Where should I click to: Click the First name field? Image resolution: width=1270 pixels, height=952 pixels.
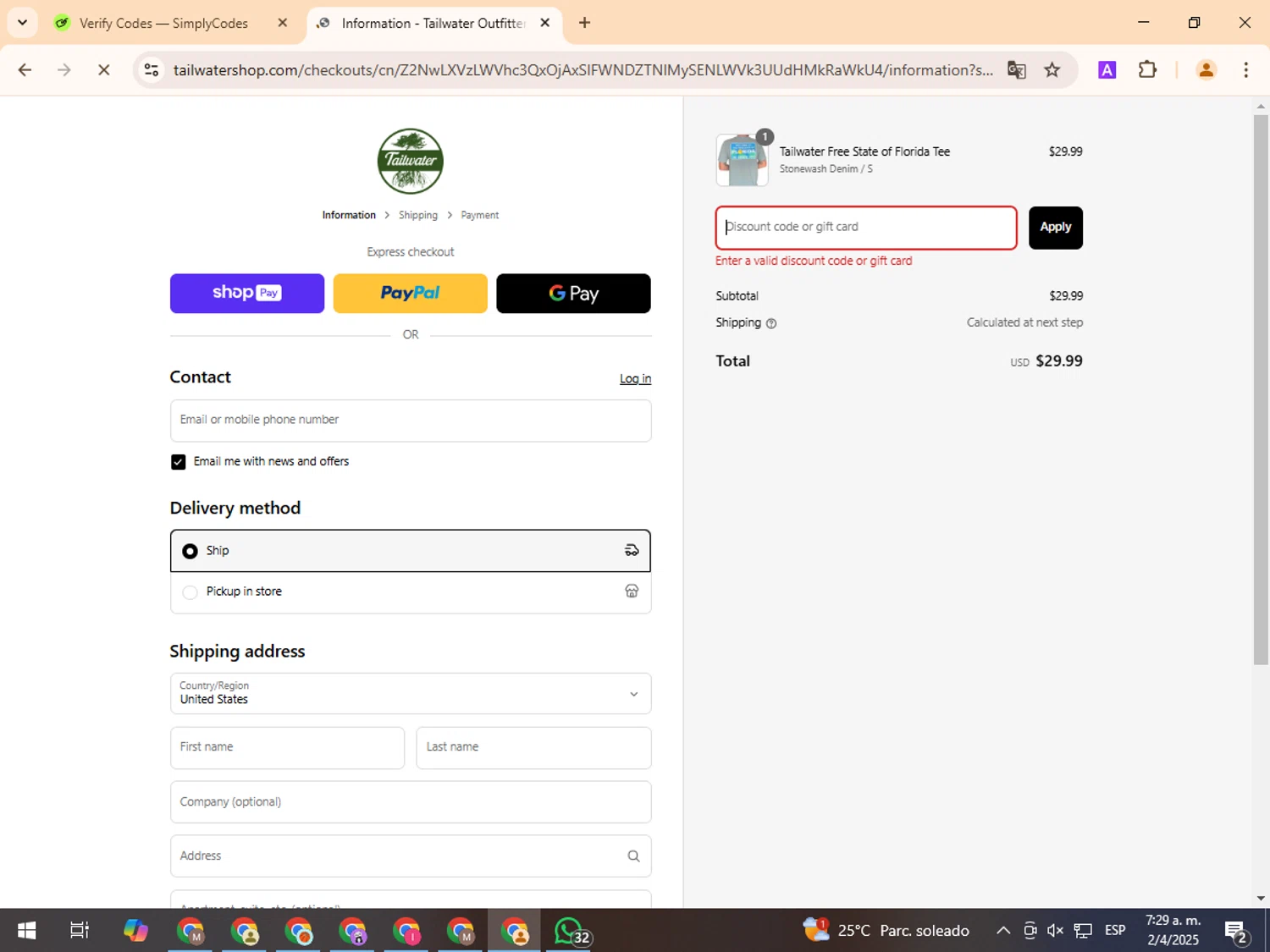click(x=287, y=747)
